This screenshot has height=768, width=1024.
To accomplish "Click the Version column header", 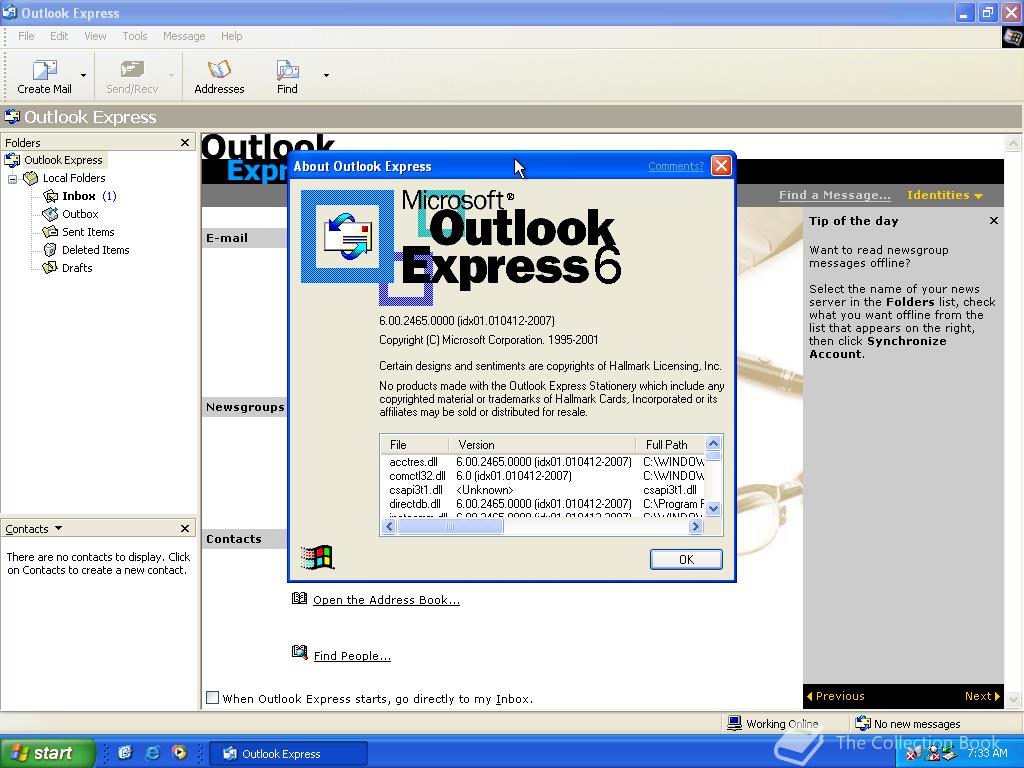I will pyautogui.click(x=542, y=445).
